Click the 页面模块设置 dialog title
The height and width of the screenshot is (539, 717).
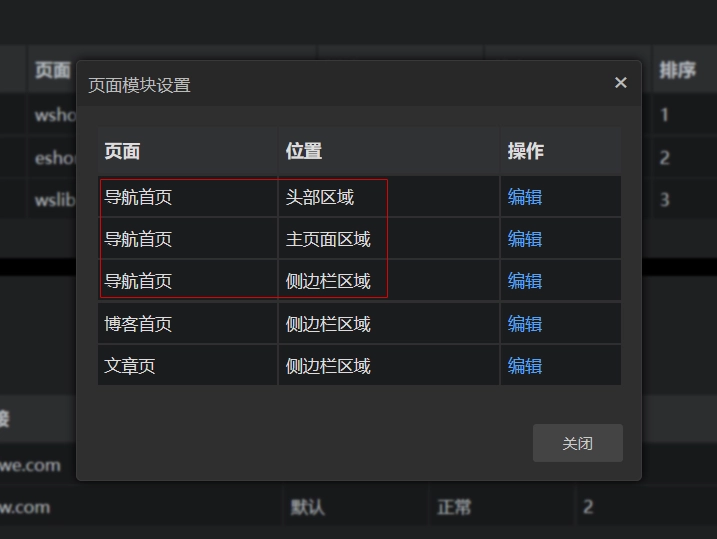(x=139, y=85)
